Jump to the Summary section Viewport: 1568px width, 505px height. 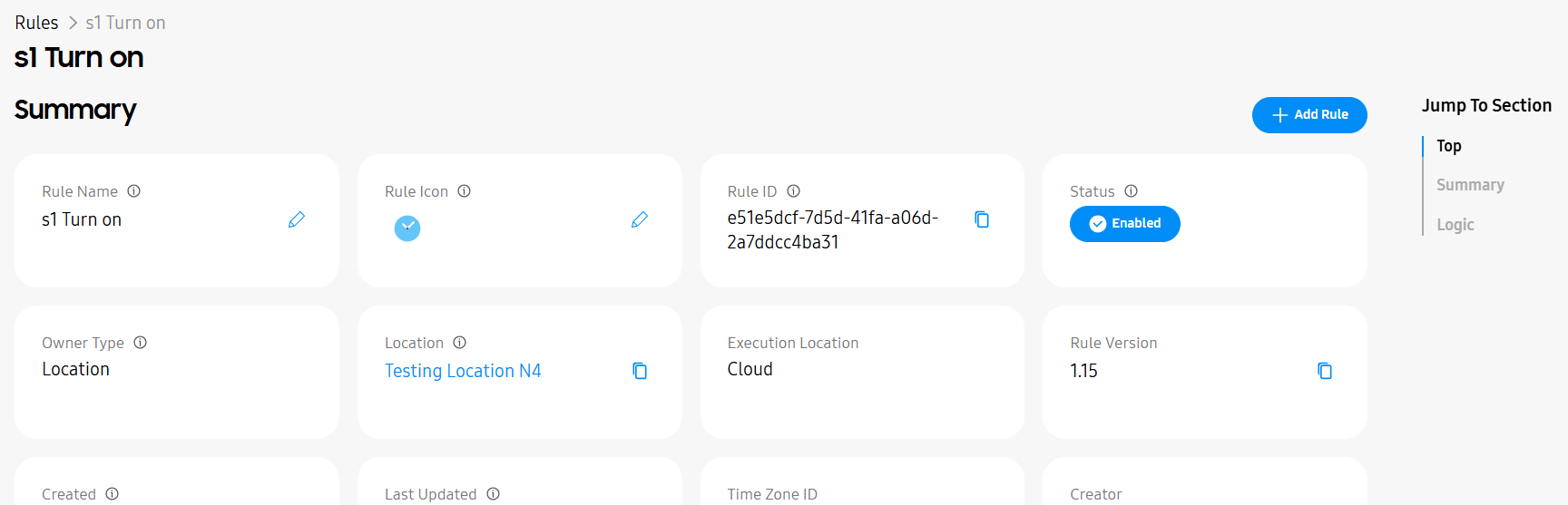click(1470, 185)
